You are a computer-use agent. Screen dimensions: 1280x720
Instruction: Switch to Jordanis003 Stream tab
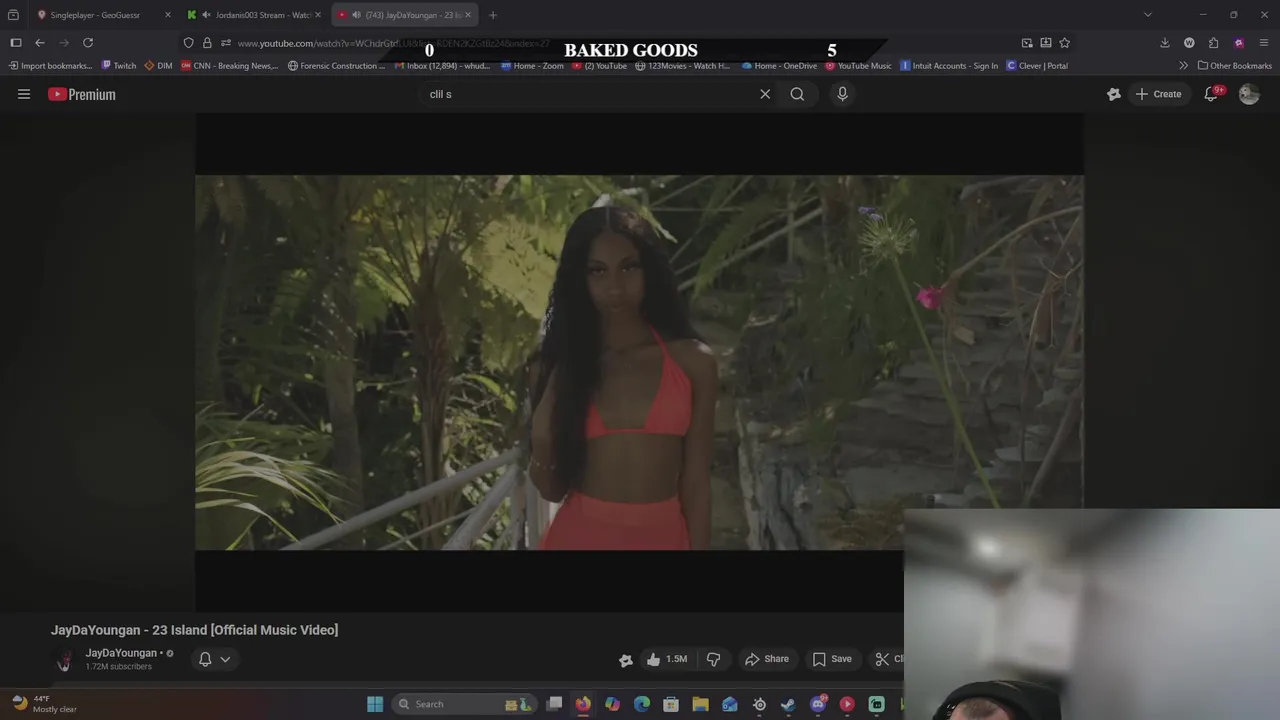(x=255, y=15)
